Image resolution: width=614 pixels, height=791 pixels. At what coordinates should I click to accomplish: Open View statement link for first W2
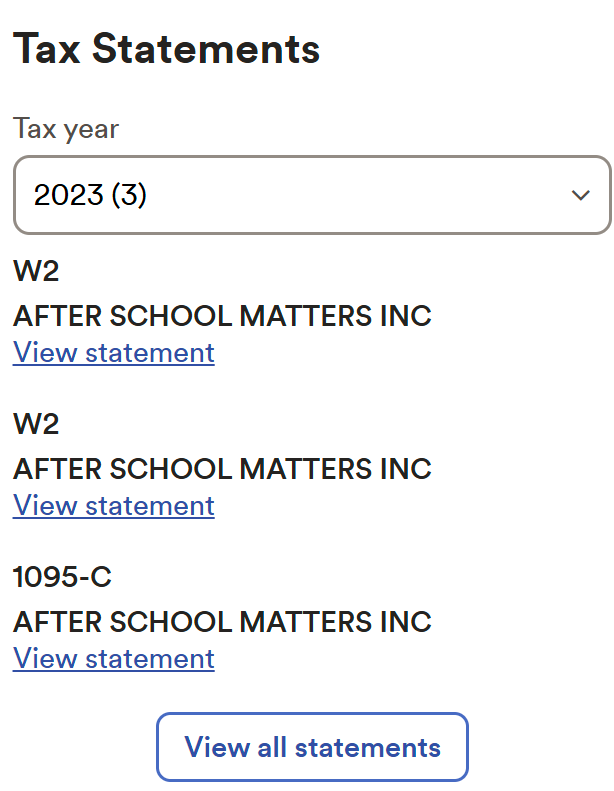click(113, 353)
